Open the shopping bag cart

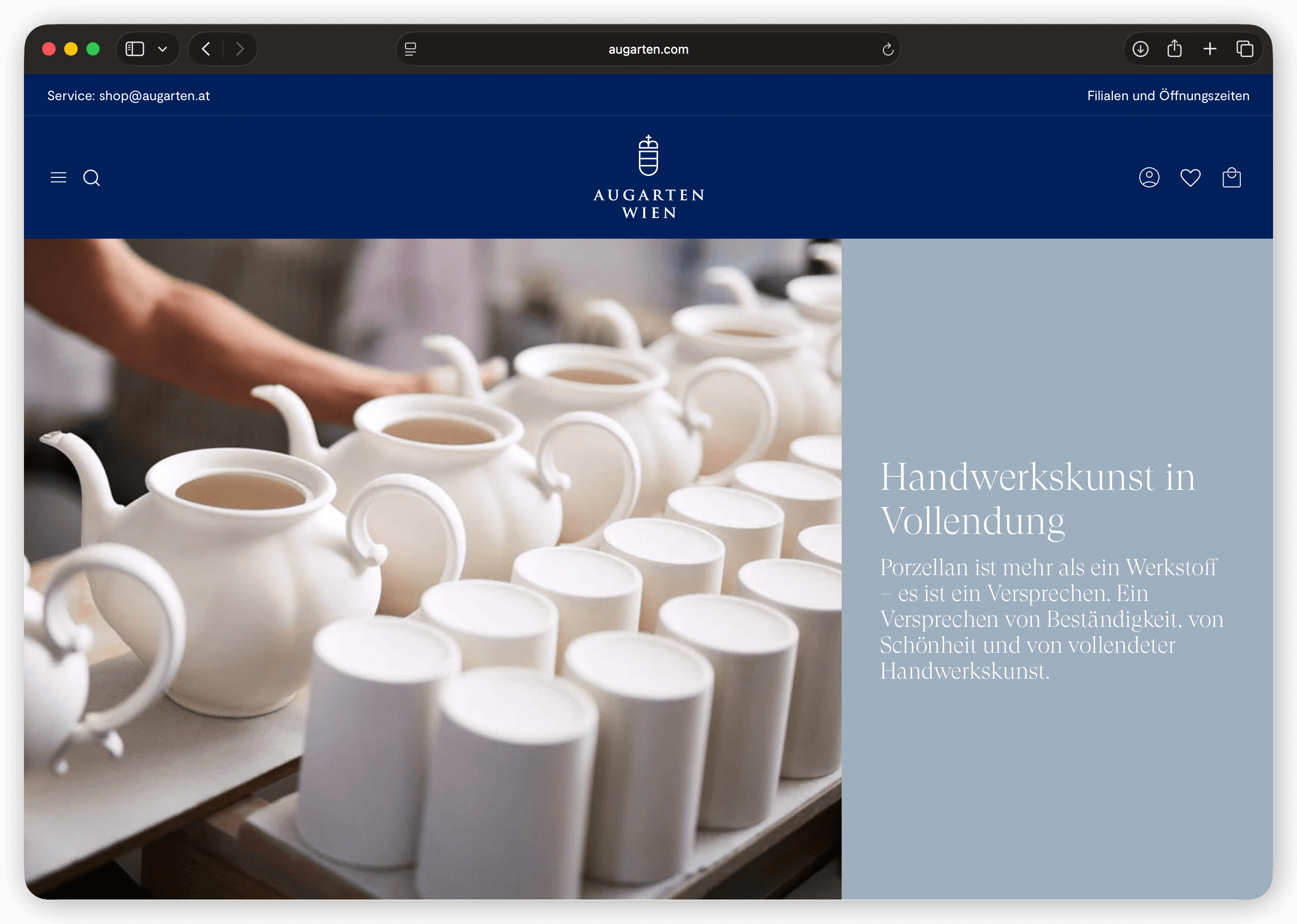tap(1232, 177)
